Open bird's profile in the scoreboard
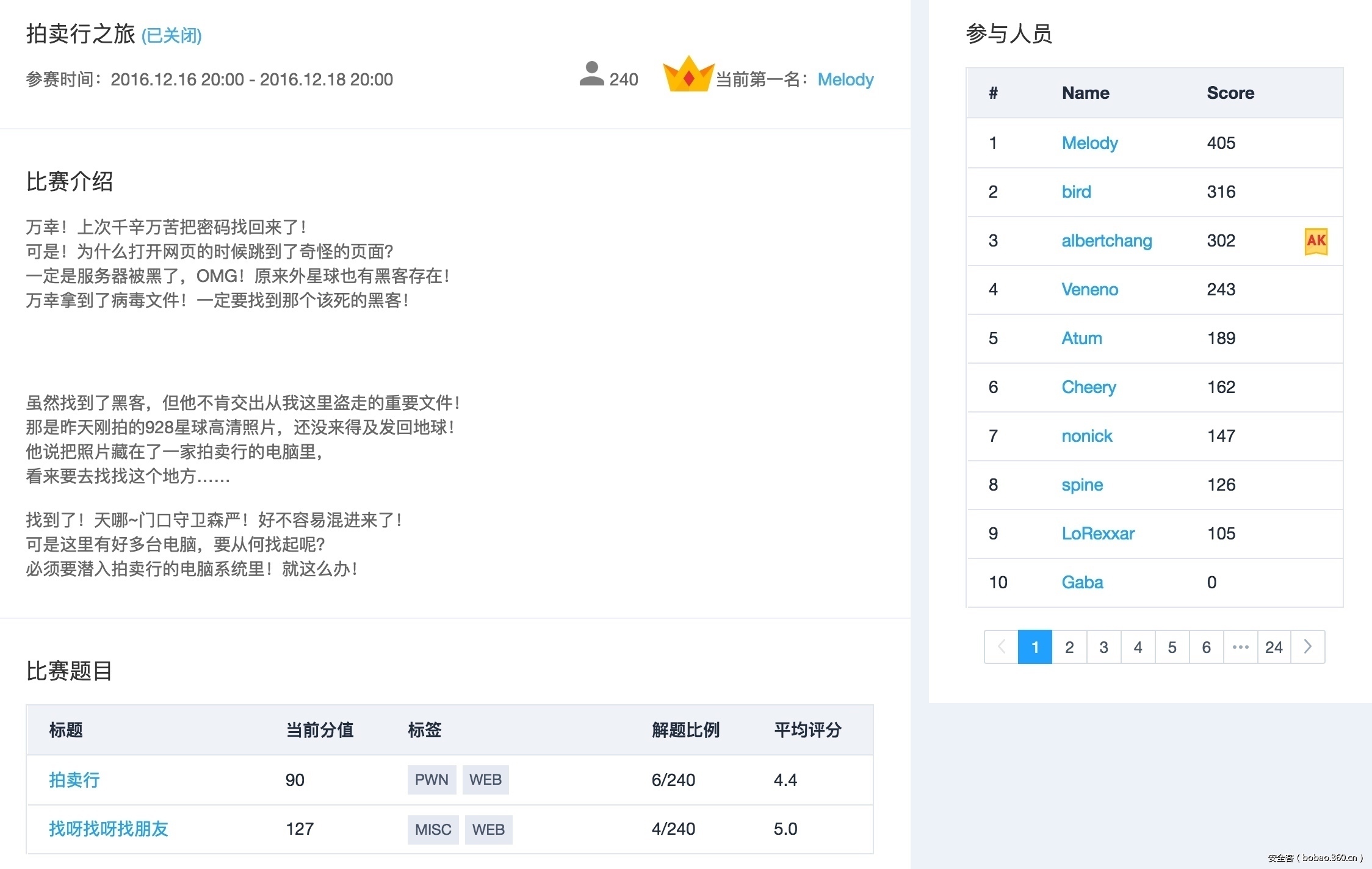1372x869 pixels. tap(1076, 192)
